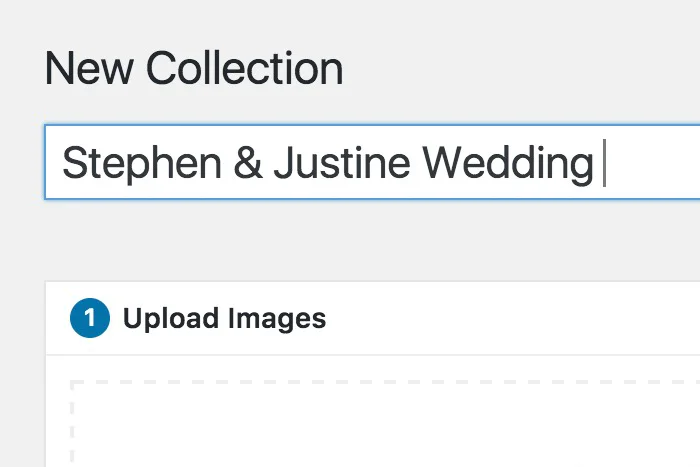Screen dimensions: 700x467
Task: Click the Upload Images panel heading
Action: click(x=224, y=319)
